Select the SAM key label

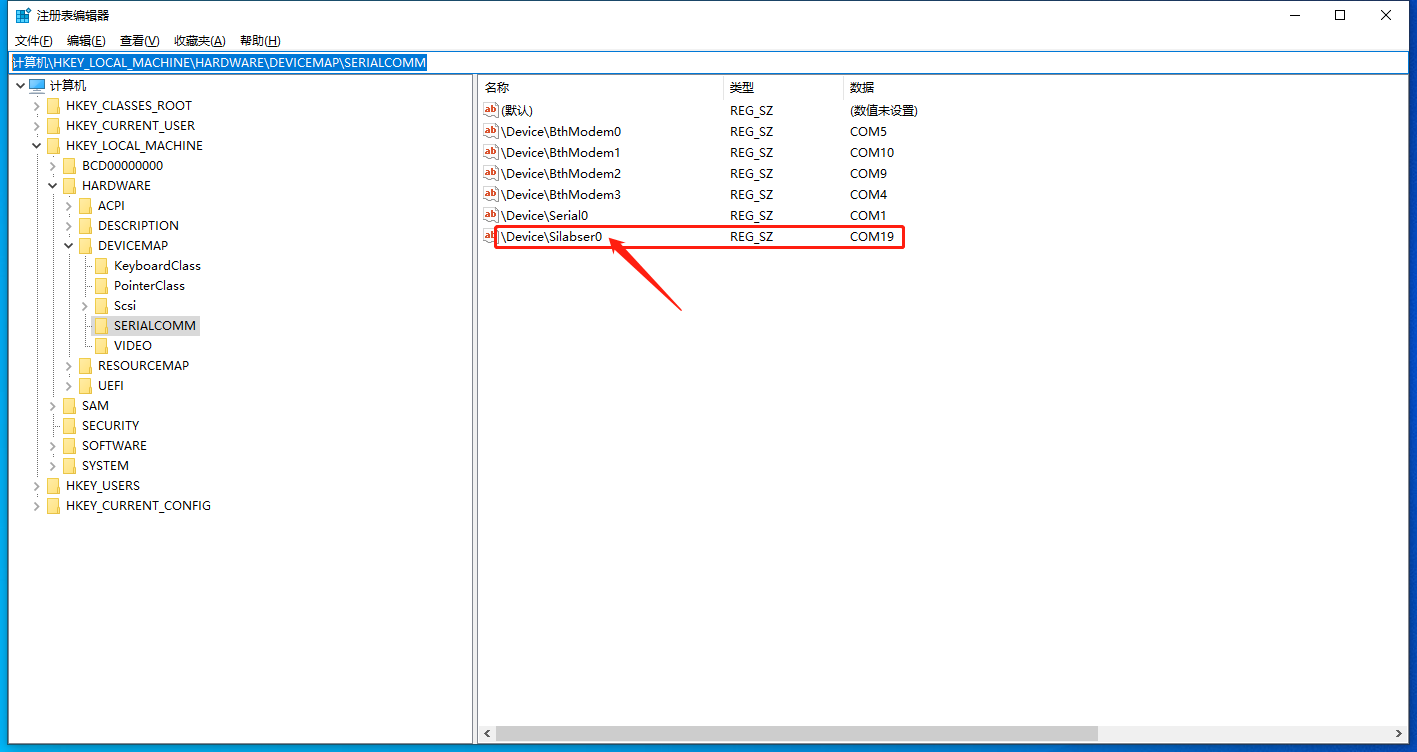coord(95,406)
